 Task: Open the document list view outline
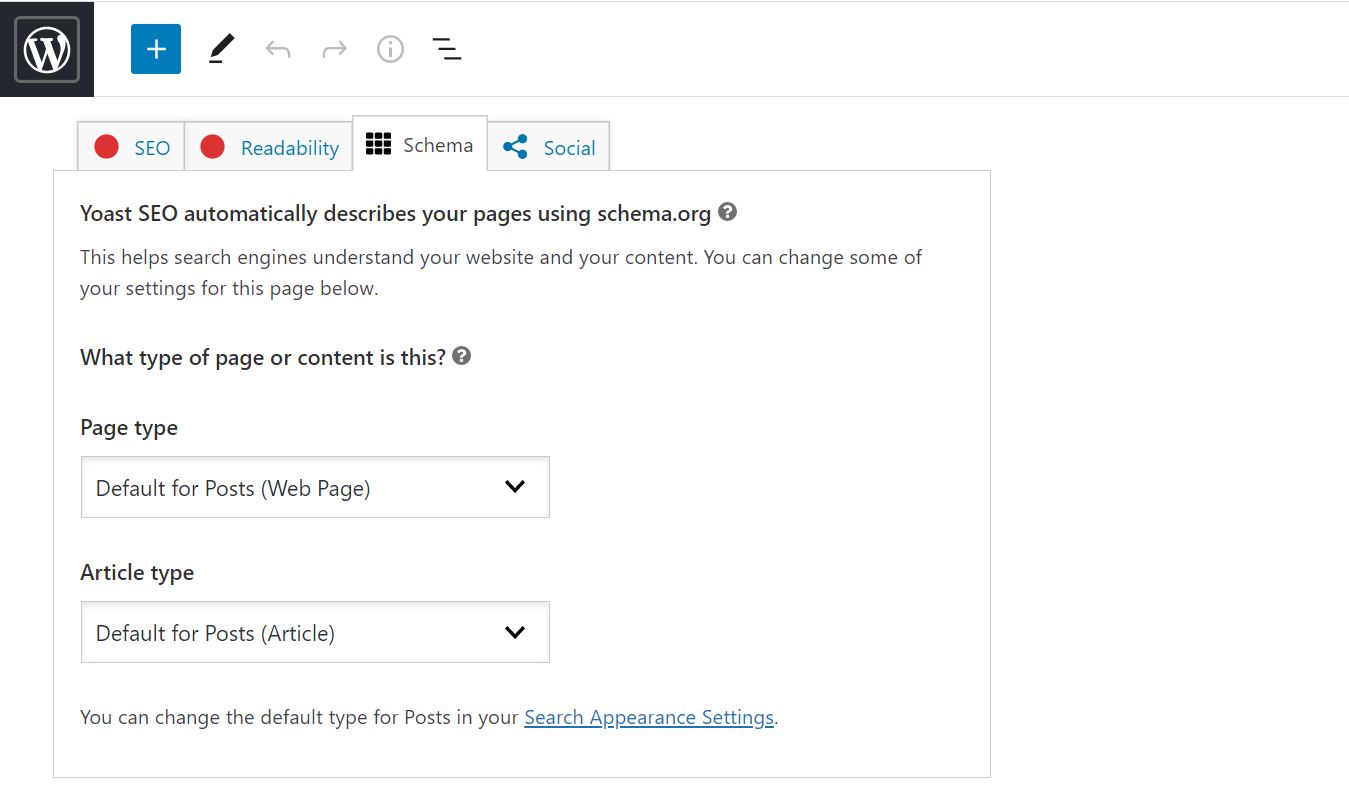pyautogui.click(x=447, y=48)
